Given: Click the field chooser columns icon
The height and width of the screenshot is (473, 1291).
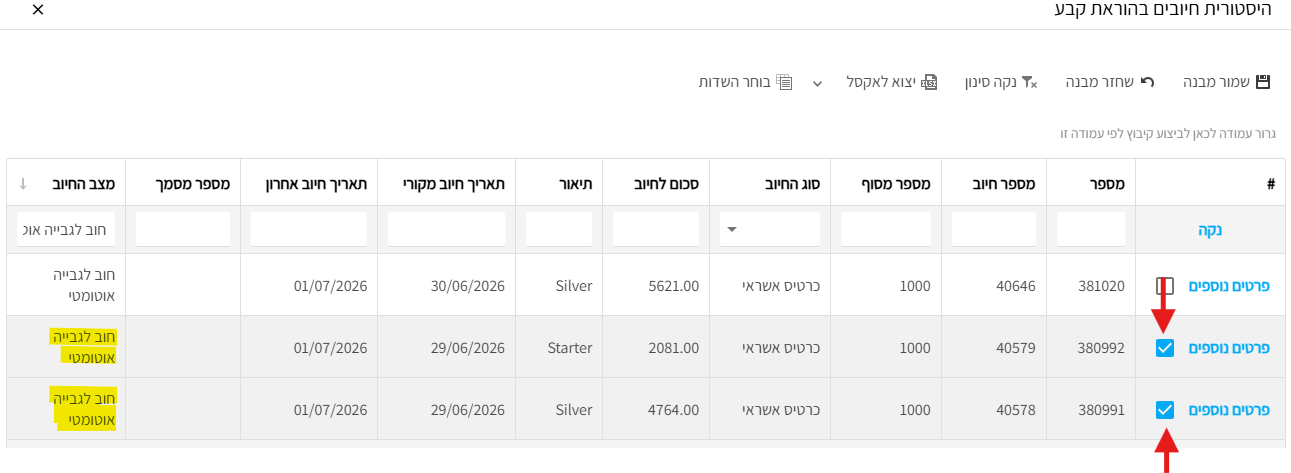Looking at the screenshot, I should pos(785,82).
